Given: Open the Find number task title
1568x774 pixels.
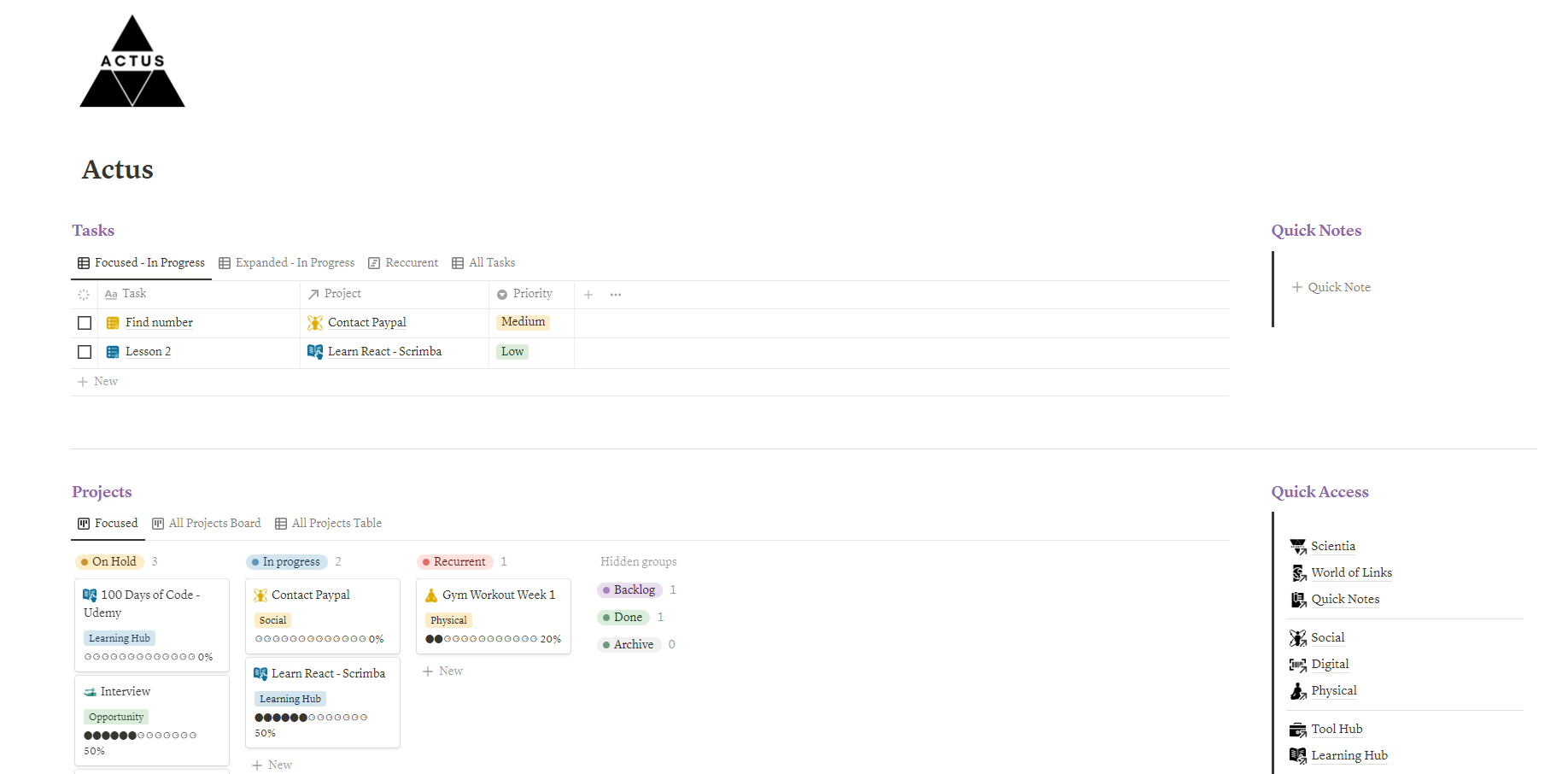Looking at the screenshot, I should coord(159,323).
